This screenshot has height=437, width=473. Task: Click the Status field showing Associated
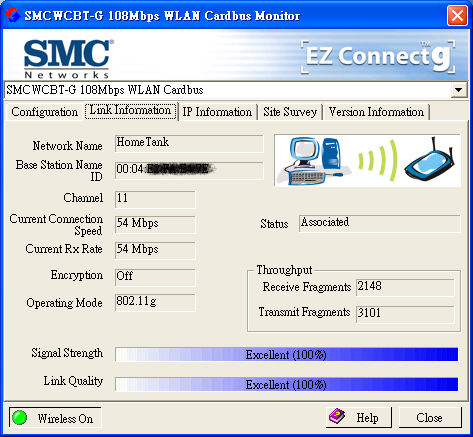point(380,223)
